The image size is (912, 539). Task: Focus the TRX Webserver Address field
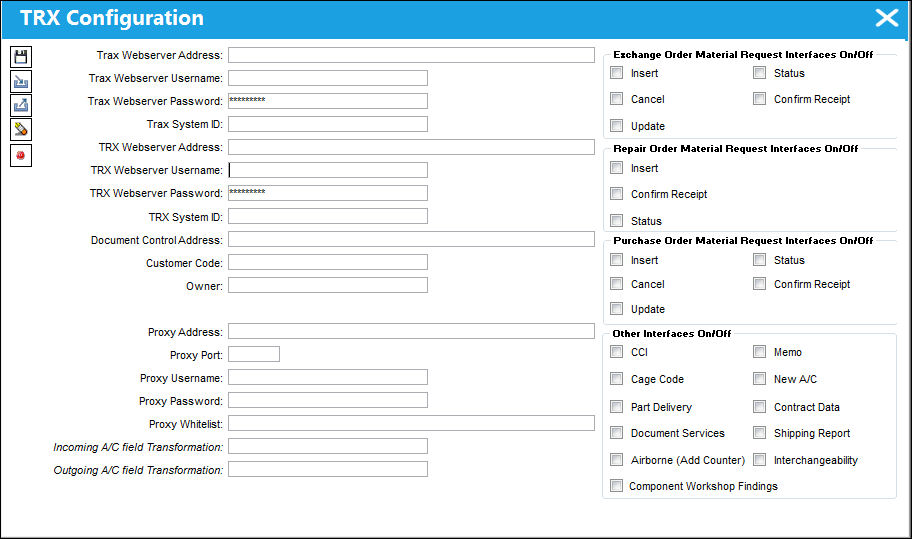[x=411, y=147]
